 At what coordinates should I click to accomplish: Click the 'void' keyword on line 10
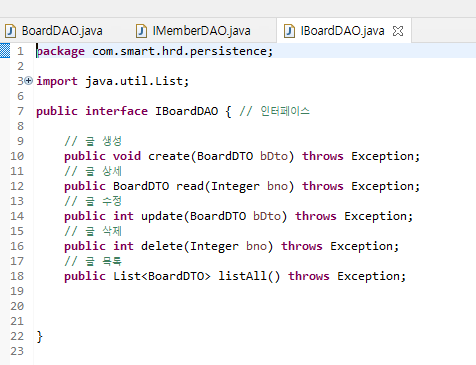point(127,156)
